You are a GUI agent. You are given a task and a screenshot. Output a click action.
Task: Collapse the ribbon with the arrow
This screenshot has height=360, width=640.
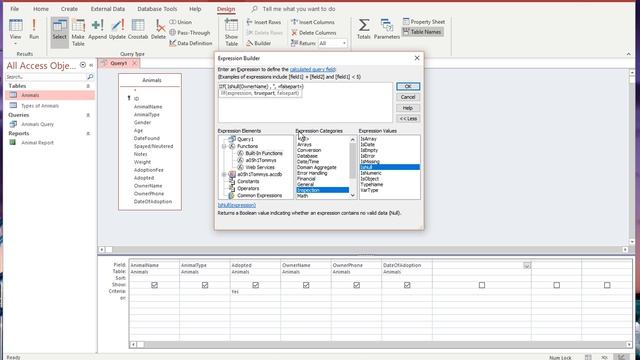point(629,54)
